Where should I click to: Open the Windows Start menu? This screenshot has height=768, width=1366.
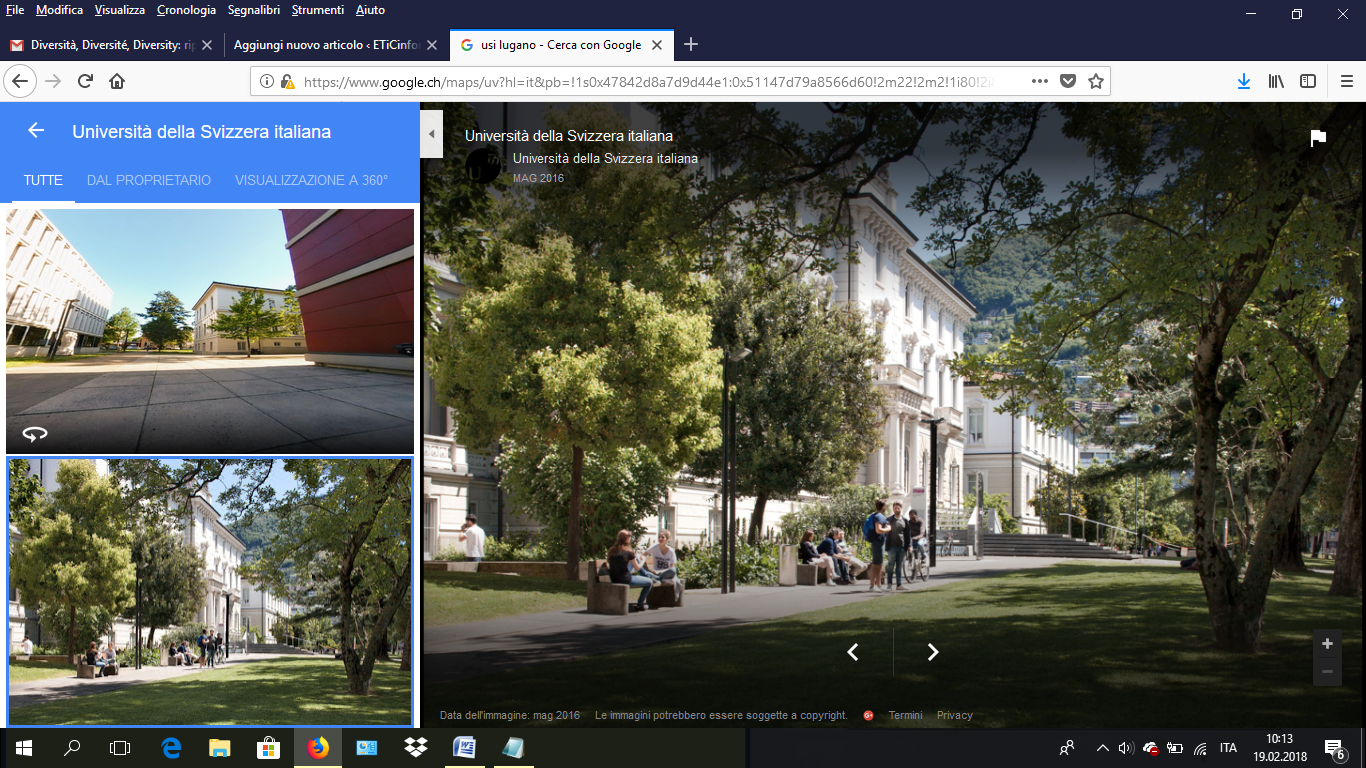click(24, 748)
